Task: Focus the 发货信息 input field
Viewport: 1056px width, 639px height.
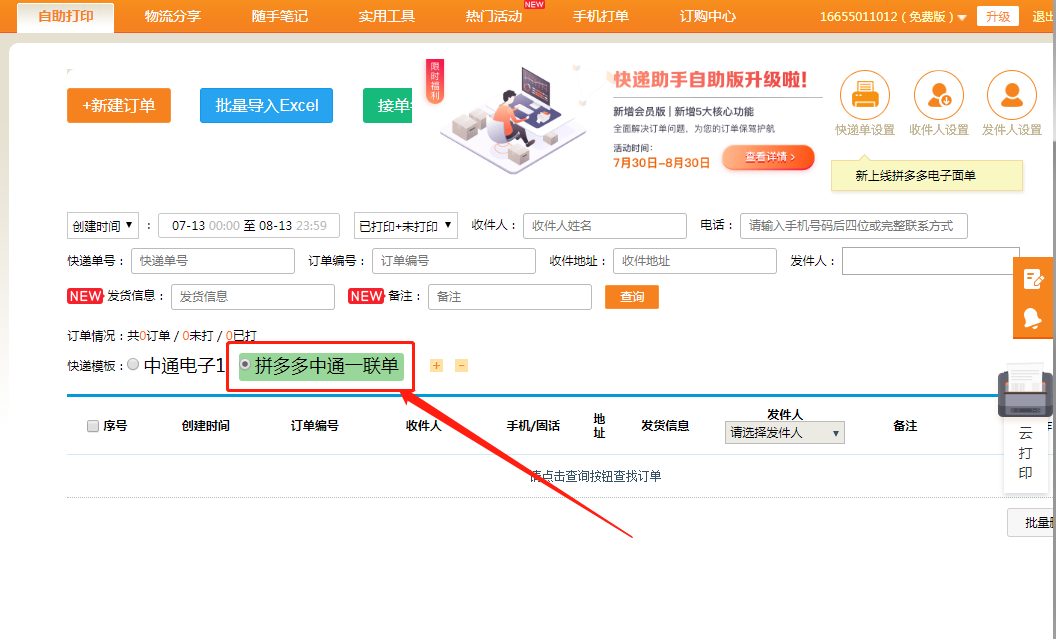Action: click(253, 297)
